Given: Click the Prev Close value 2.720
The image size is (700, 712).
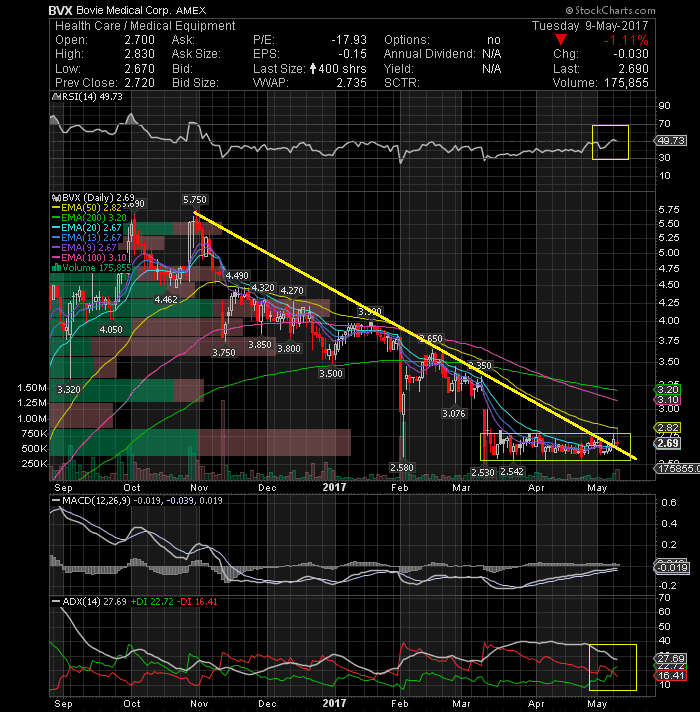Looking at the screenshot, I should pos(139,83).
